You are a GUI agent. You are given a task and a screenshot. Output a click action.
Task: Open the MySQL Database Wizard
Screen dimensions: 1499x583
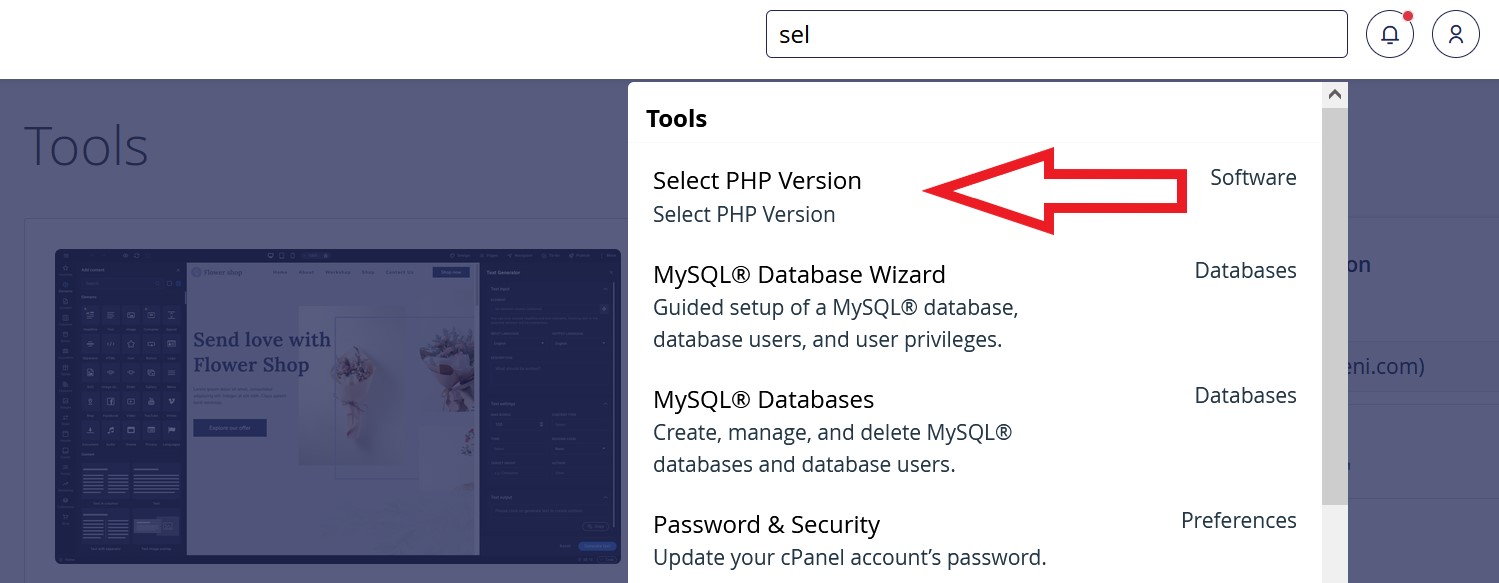pos(799,274)
